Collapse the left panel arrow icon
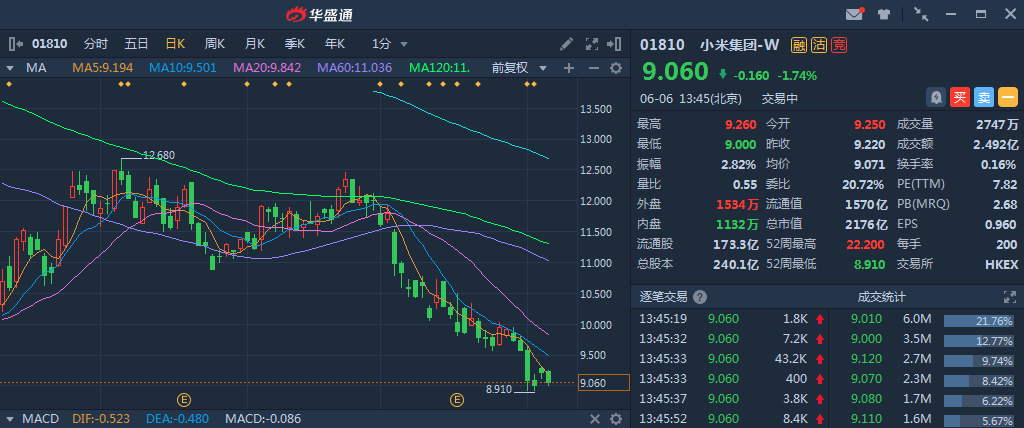Screen dimensions: 1024x428 tap(16, 44)
